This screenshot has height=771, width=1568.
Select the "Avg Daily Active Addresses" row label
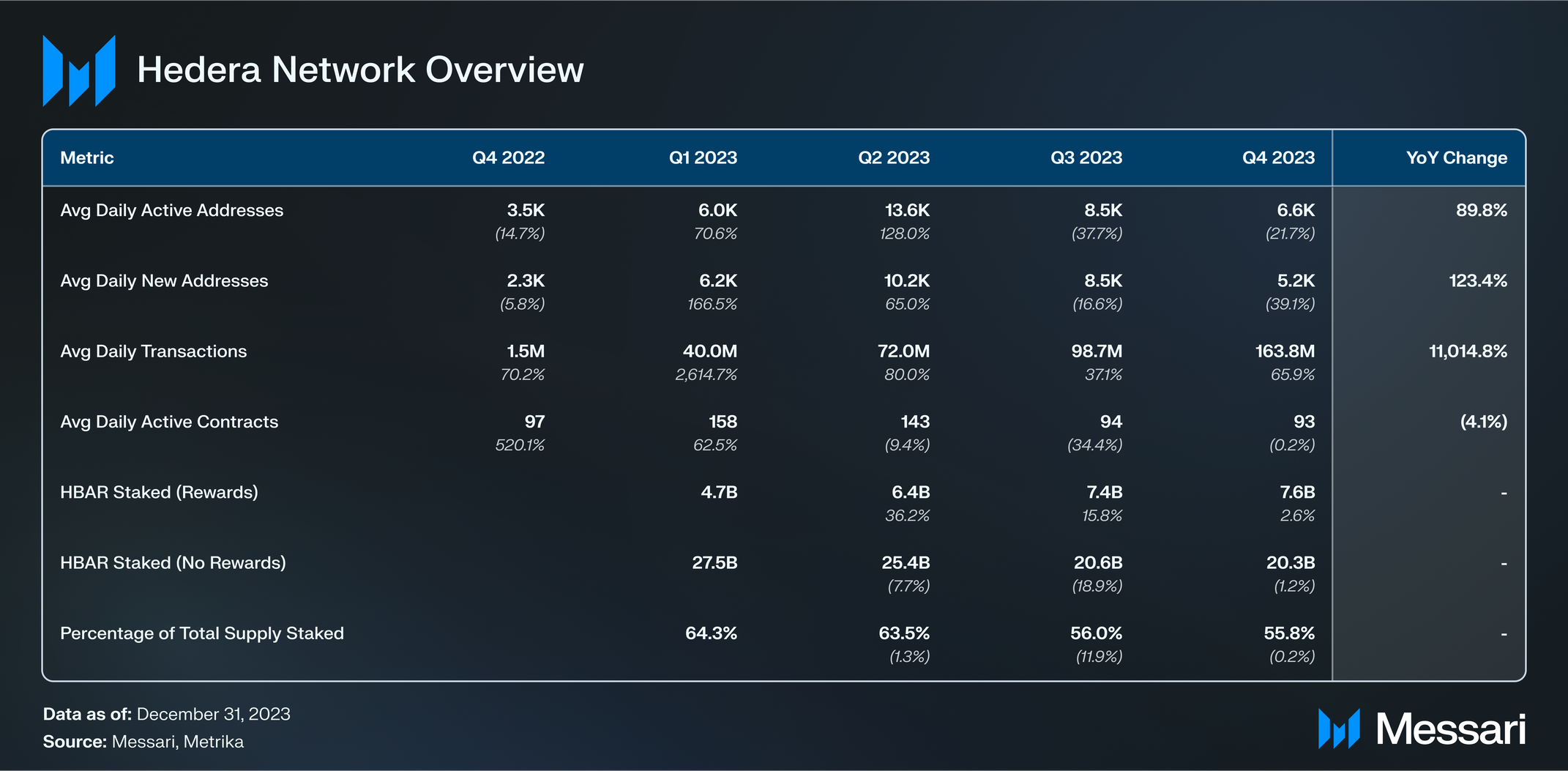(172, 211)
